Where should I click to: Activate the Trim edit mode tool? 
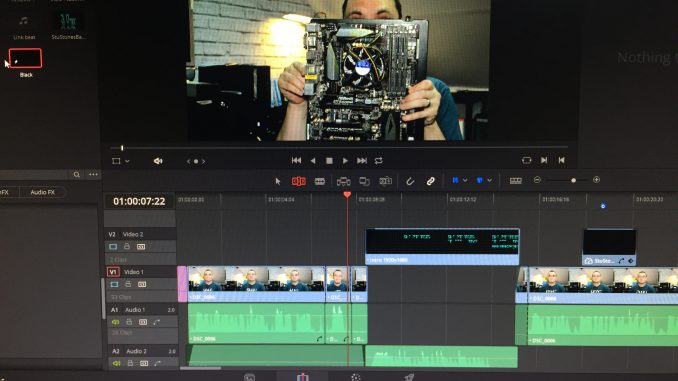(298, 181)
